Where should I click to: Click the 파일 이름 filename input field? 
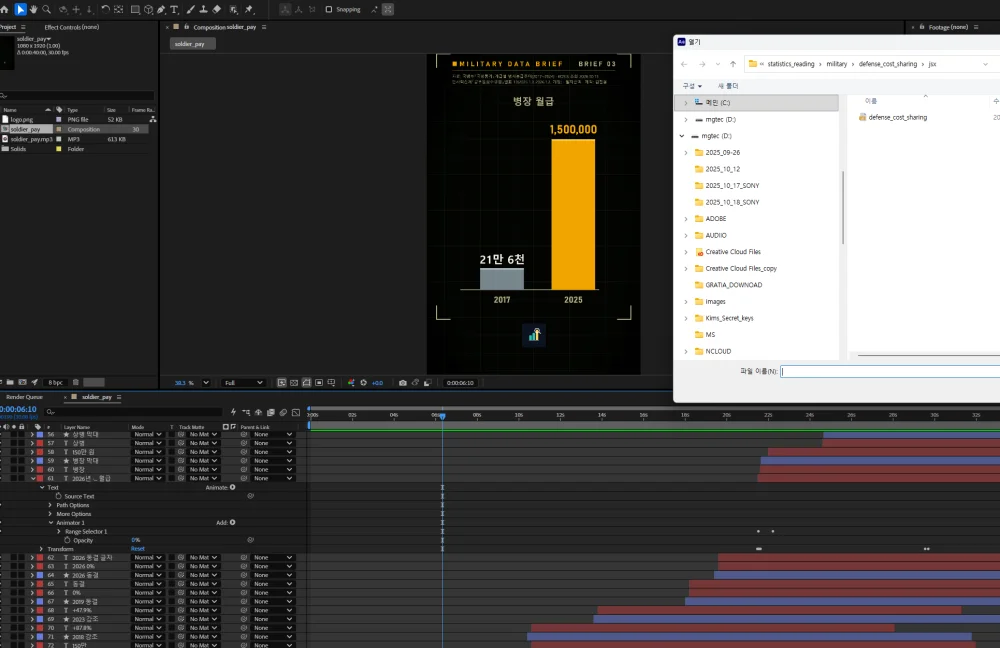pyautogui.click(x=890, y=371)
